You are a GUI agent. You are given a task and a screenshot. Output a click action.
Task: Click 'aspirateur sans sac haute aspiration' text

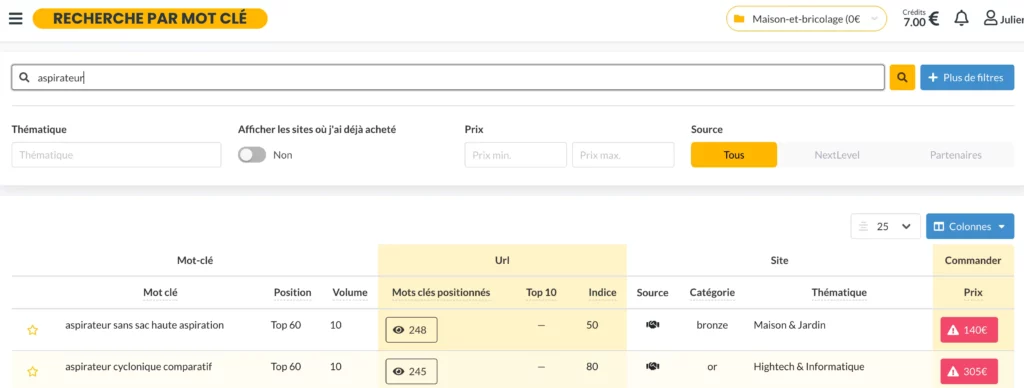click(144, 325)
